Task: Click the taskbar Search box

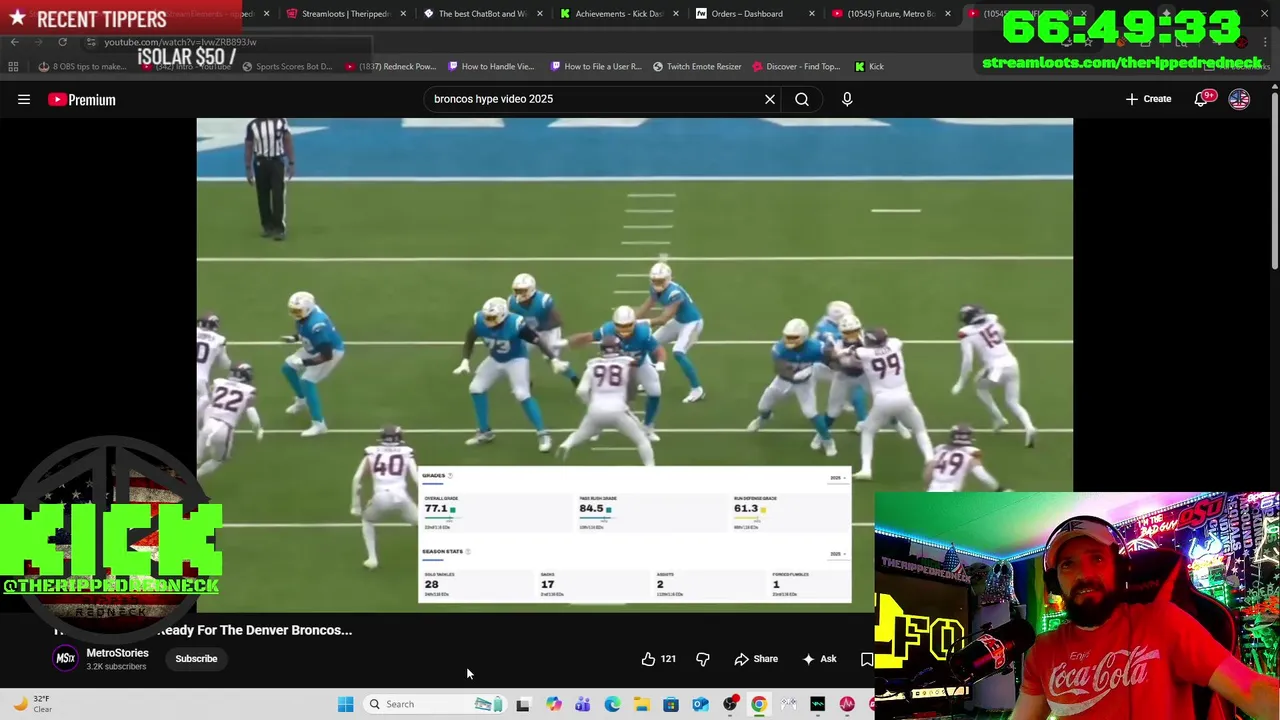Action: pos(435,704)
